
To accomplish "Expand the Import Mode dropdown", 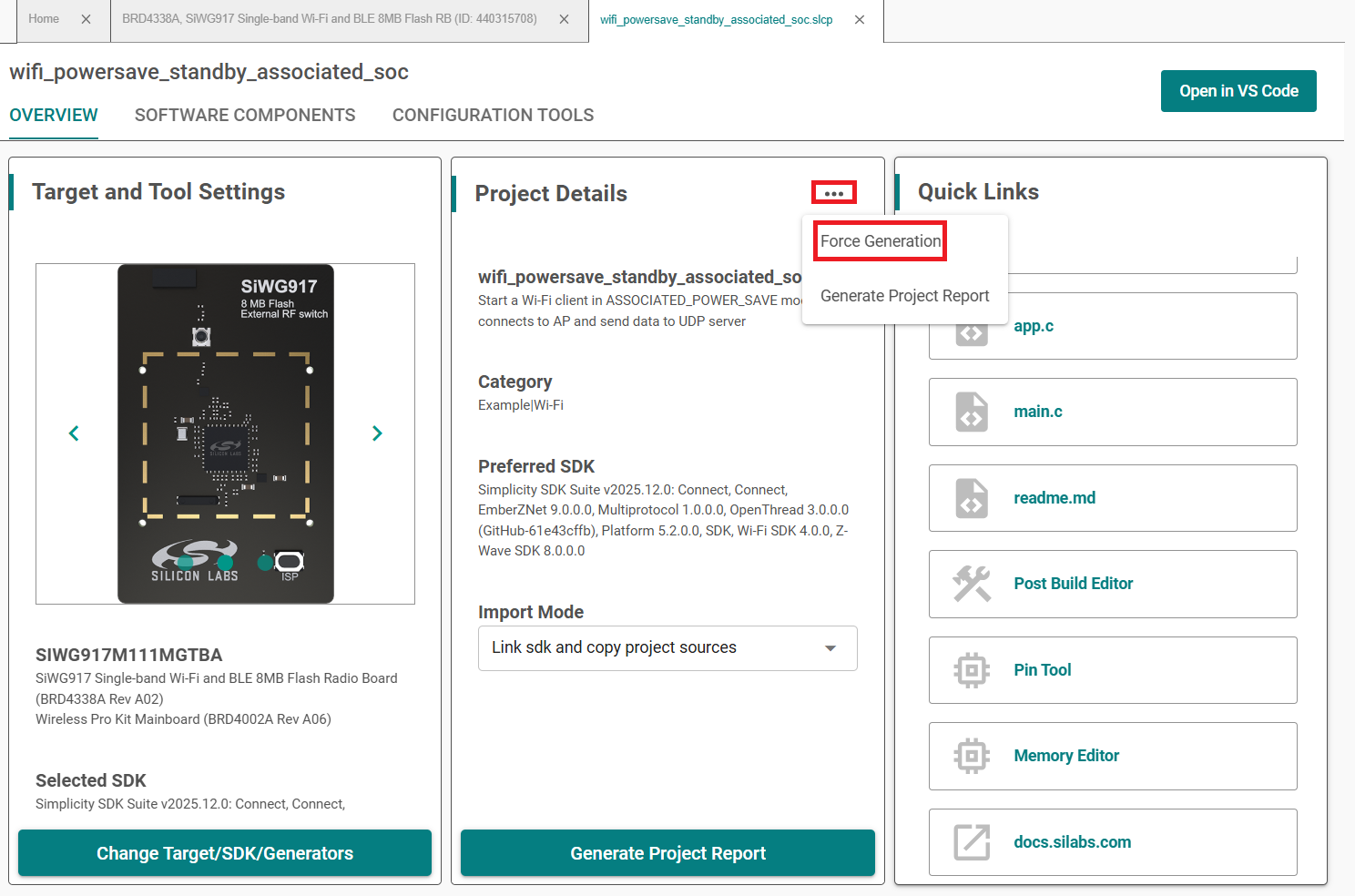I will pos(830,648).
